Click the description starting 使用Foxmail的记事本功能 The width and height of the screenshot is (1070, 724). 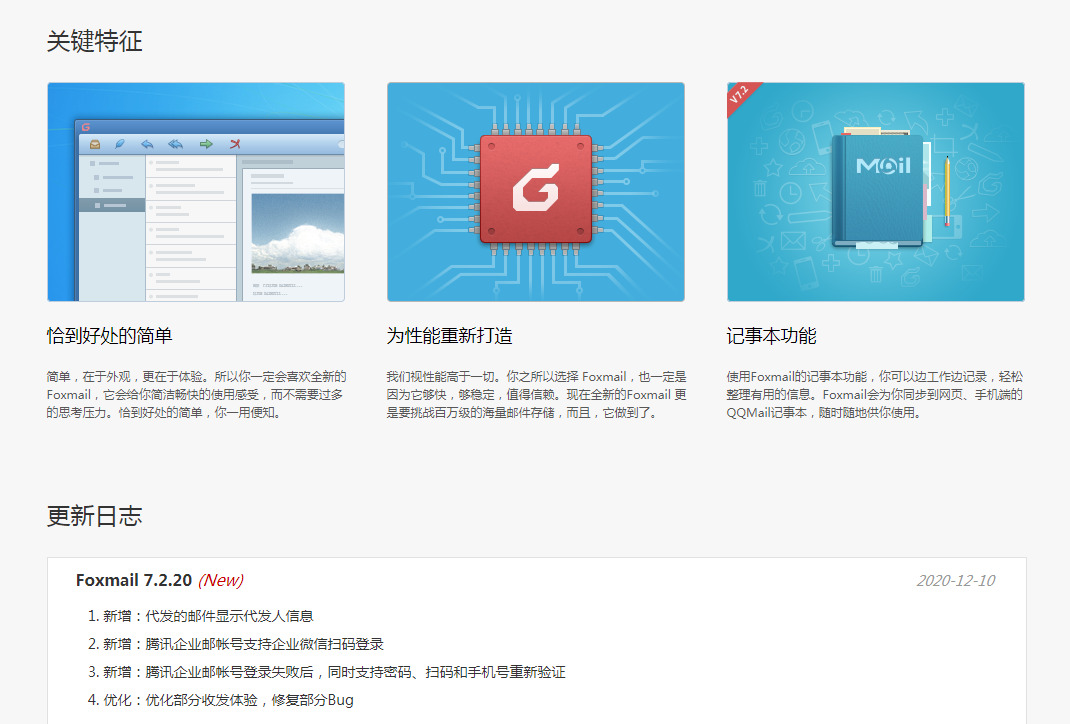[x=875, y=394]
